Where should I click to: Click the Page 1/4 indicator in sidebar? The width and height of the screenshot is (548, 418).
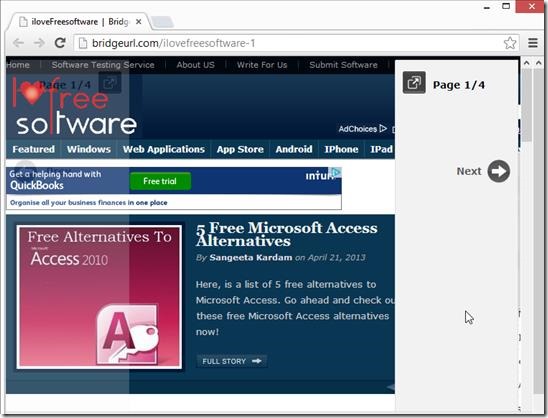point(459,85)
